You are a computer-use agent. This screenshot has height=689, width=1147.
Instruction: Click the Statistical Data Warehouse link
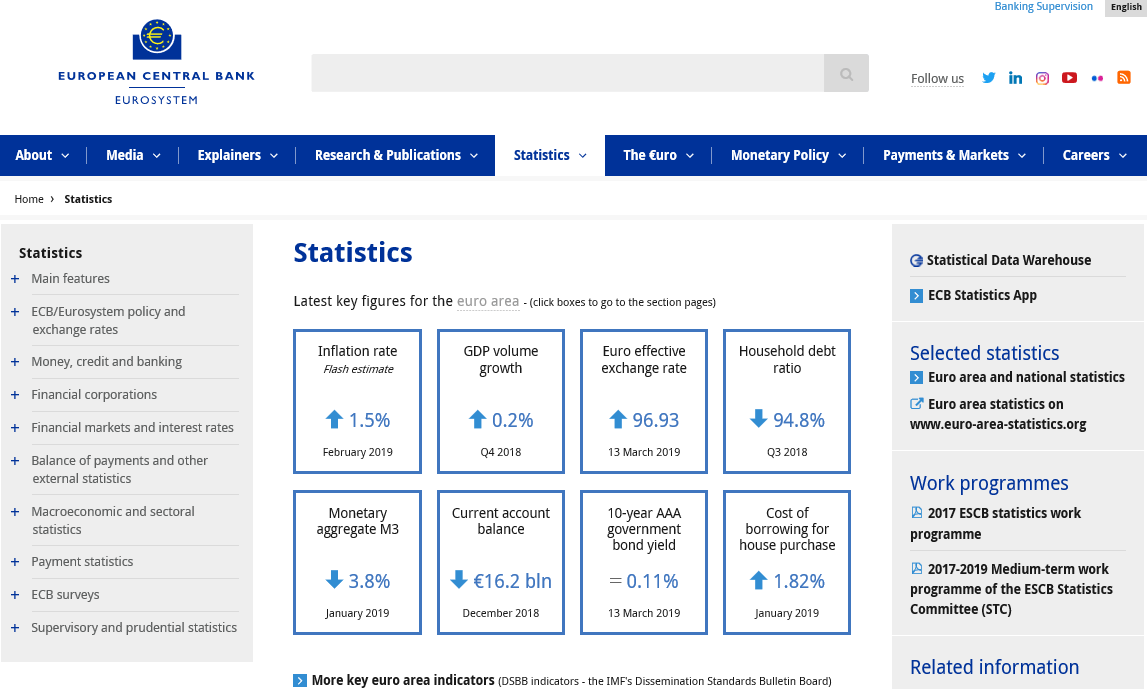tap(1009, 260)
